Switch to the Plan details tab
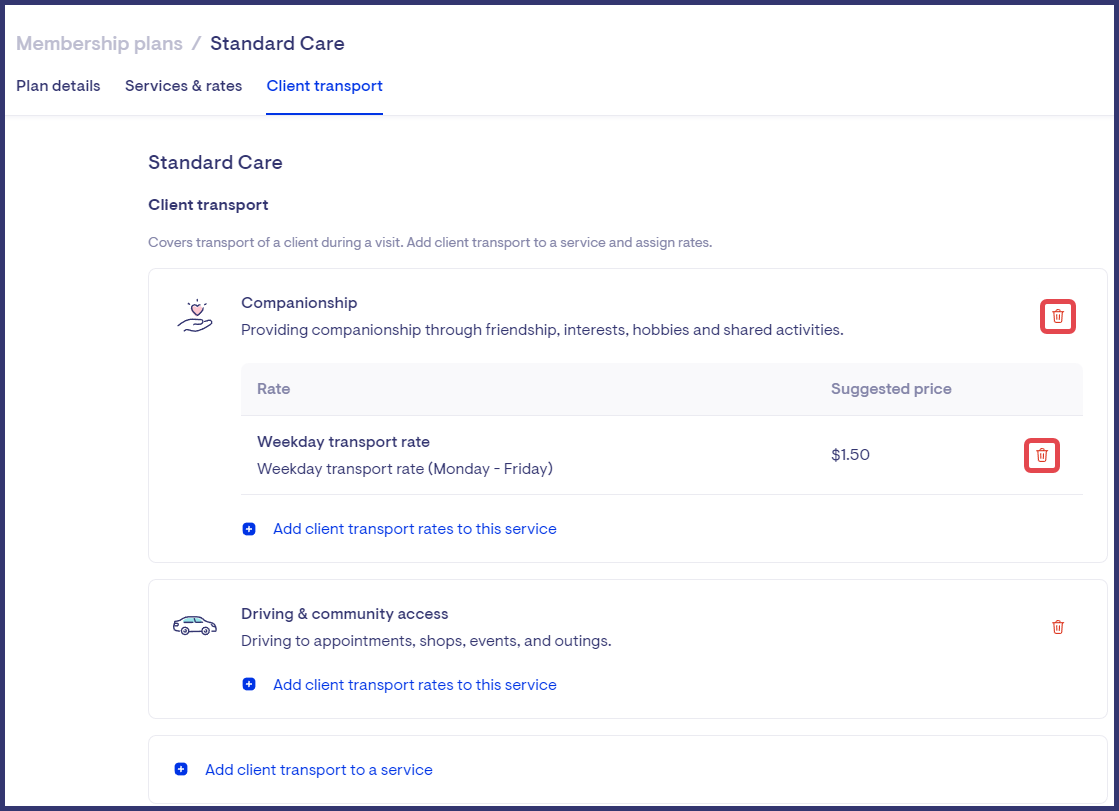The height and width of the screenshot is (811, 1119). [x=58, y=86]
